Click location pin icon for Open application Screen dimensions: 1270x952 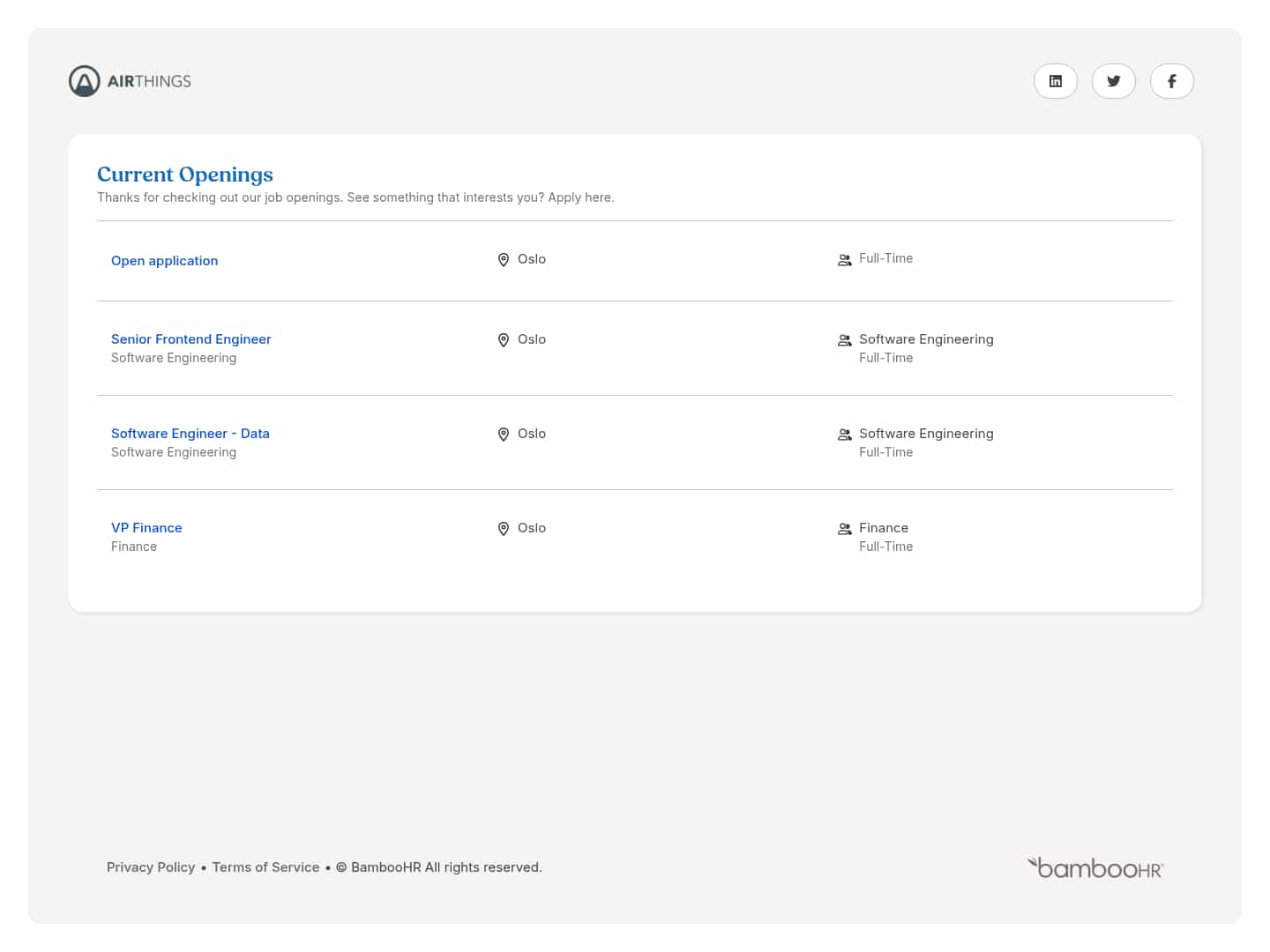point(504,260)
